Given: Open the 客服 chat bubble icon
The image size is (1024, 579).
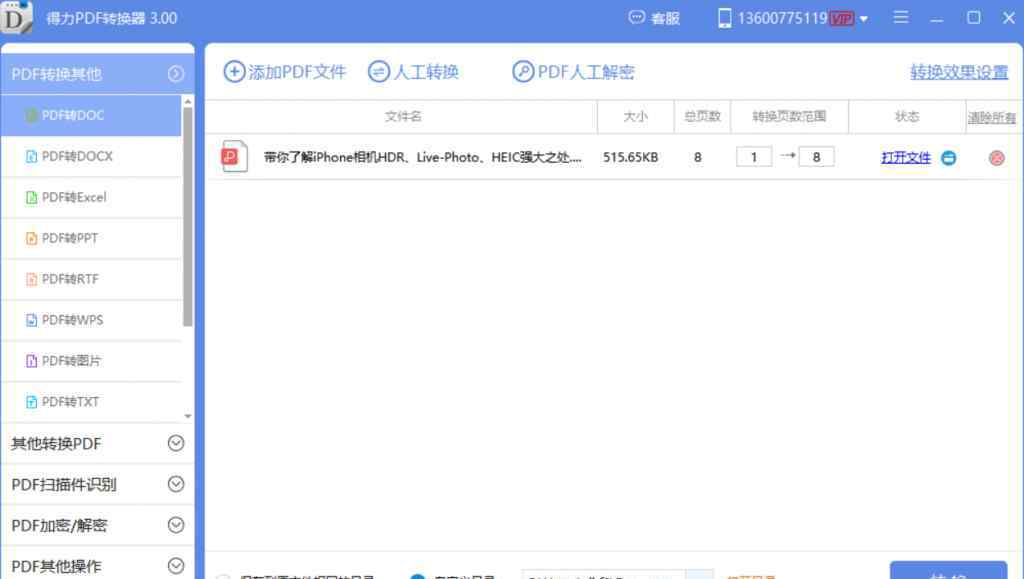Looking at the screenshot, I should coord(637,18).
